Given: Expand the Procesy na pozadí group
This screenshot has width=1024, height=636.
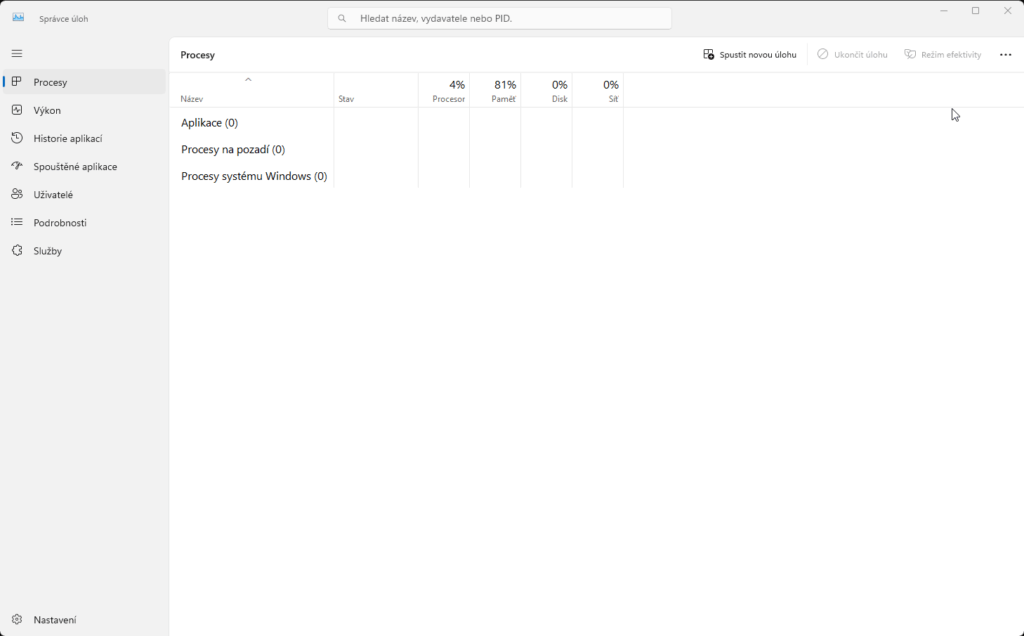Looking at the screenshot, I should pyautogui.click(x=232, y=150).
